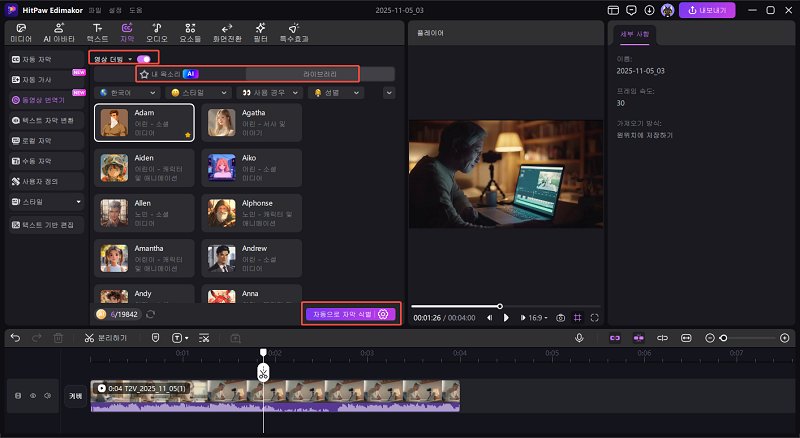Toggle track visibility eye icon

click(x=32, y=395)
